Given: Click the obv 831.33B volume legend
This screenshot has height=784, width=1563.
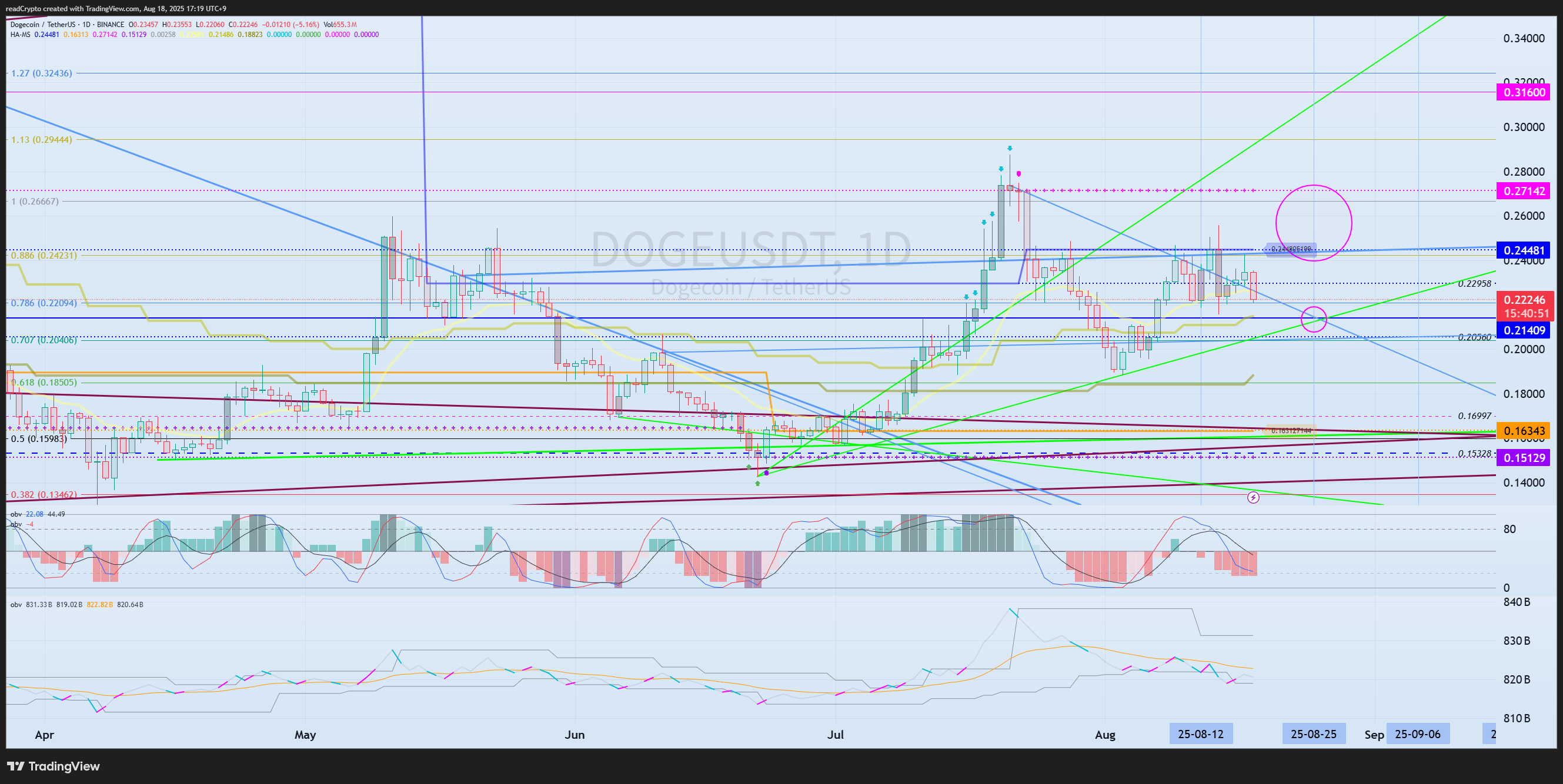Looking at the screenshot, I should [76, 605].
